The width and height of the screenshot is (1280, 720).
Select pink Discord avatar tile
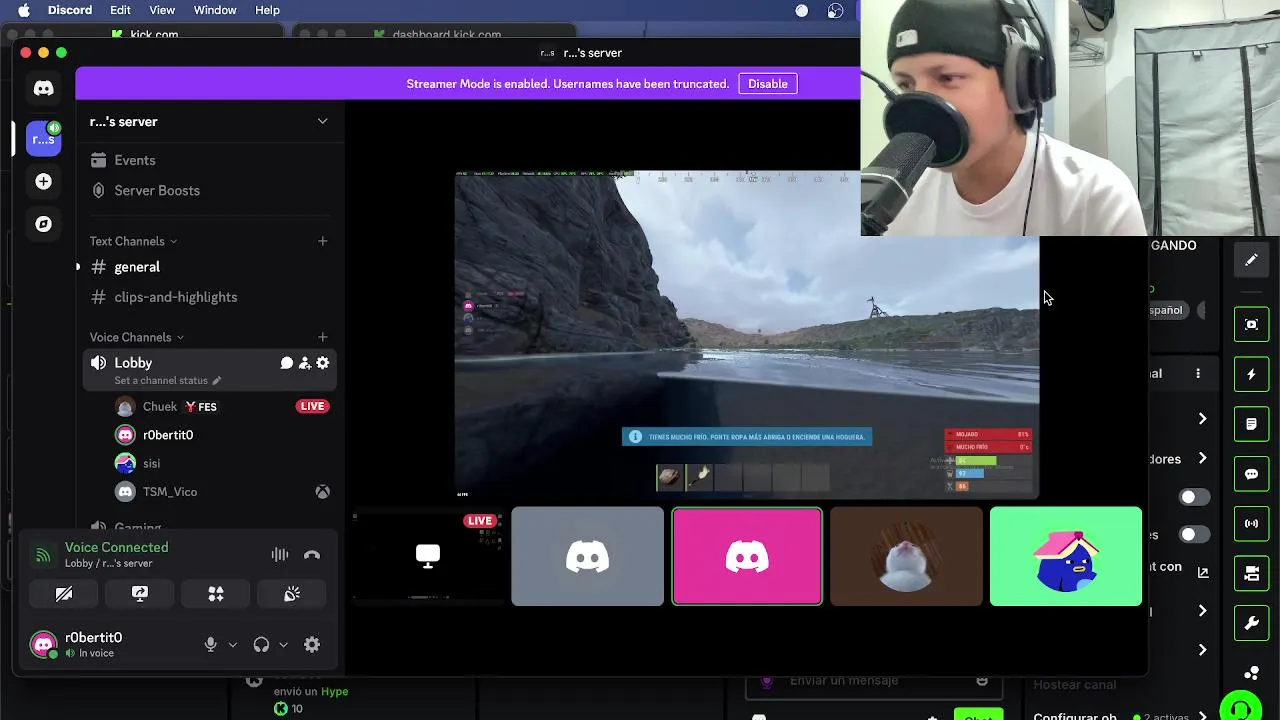coord(747,556)
